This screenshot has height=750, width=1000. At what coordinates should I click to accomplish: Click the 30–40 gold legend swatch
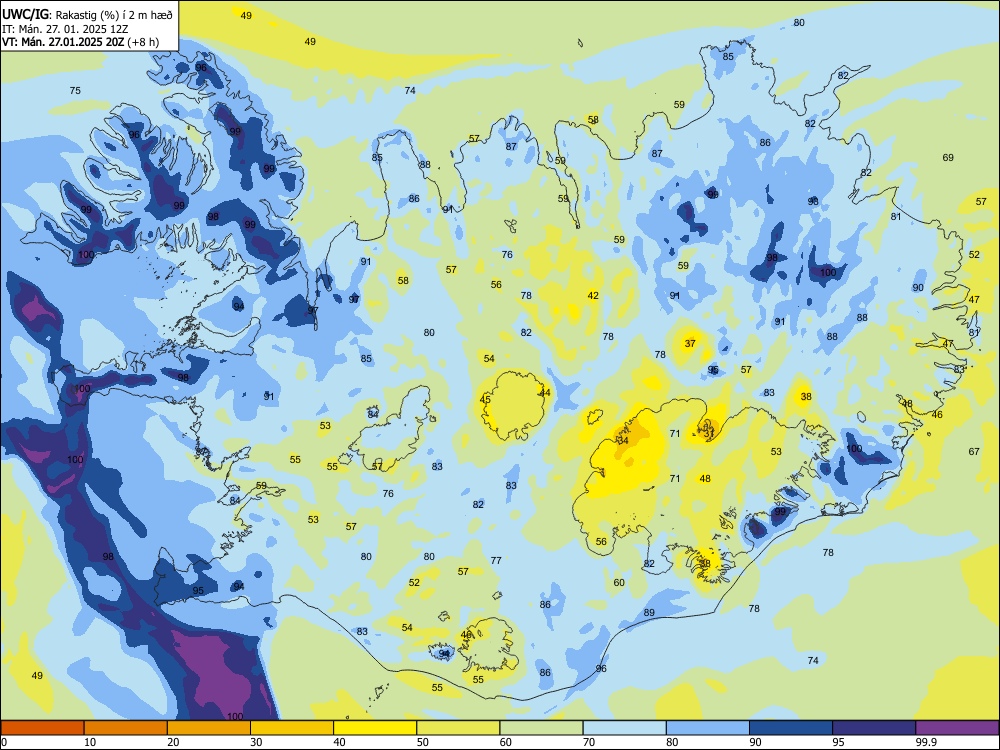coord(291,728)
